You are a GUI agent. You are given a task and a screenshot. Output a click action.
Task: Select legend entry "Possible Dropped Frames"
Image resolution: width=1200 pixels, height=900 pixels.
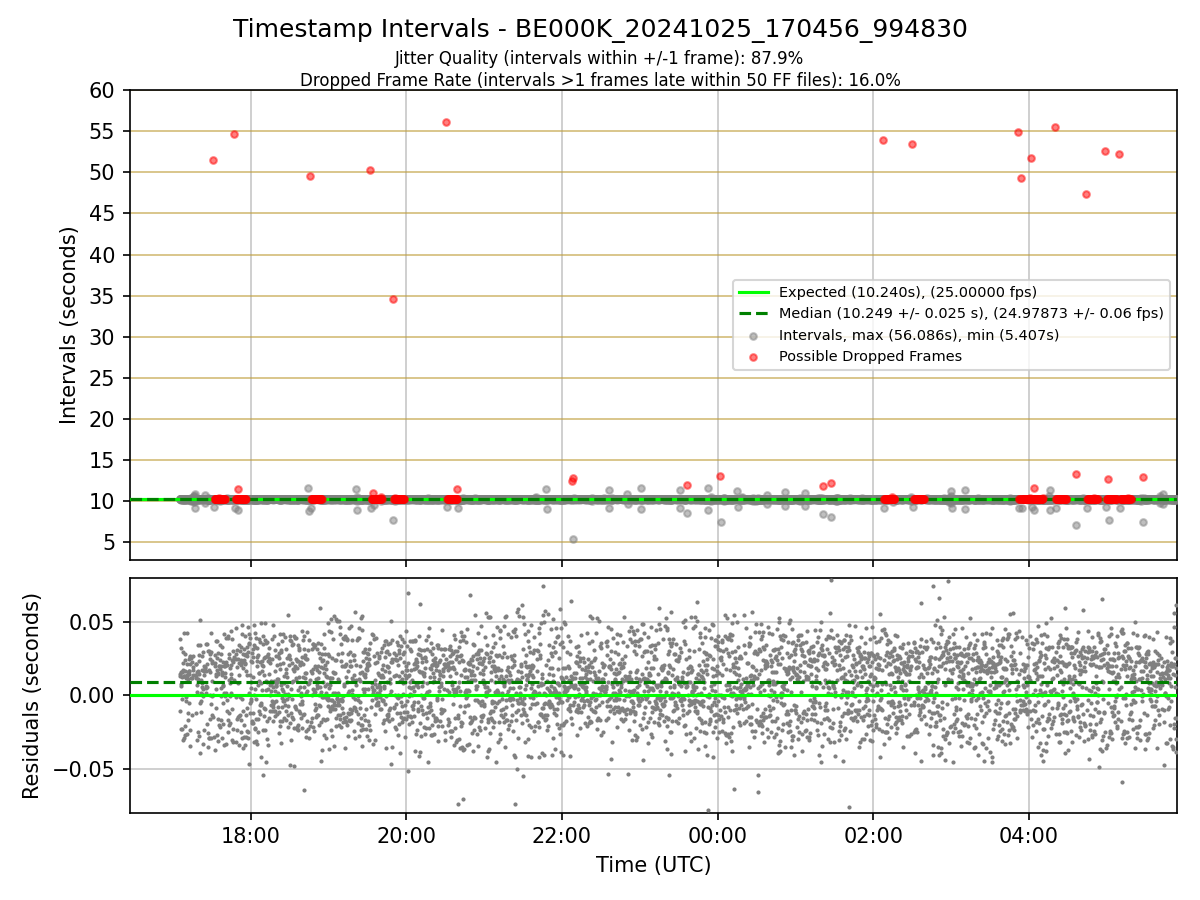[870, 356]
